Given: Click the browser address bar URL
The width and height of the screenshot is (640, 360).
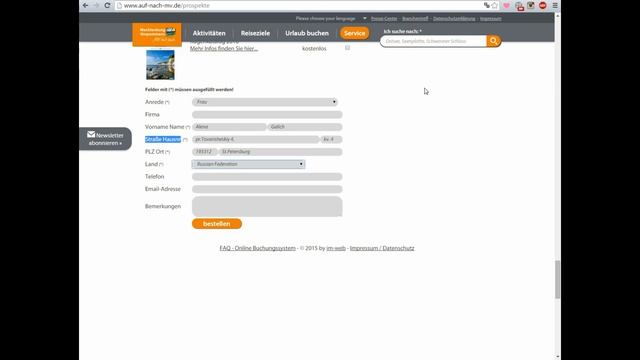Looking at the screenshot, I should tap(167, 5).
